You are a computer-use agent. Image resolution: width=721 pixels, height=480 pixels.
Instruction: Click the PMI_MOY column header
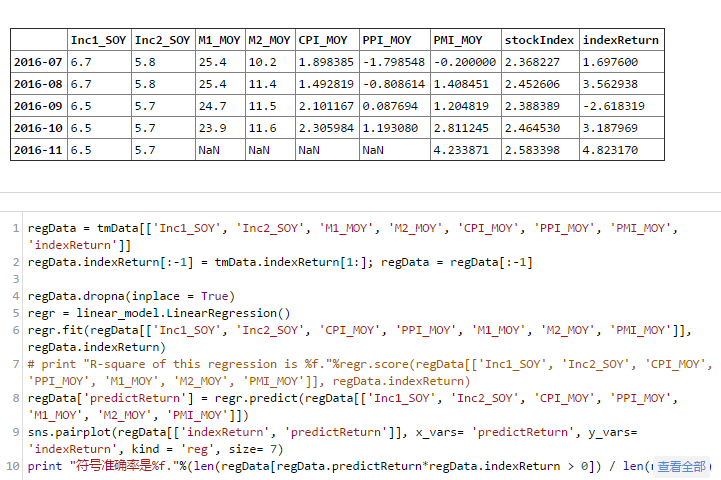tap(458, 40)
